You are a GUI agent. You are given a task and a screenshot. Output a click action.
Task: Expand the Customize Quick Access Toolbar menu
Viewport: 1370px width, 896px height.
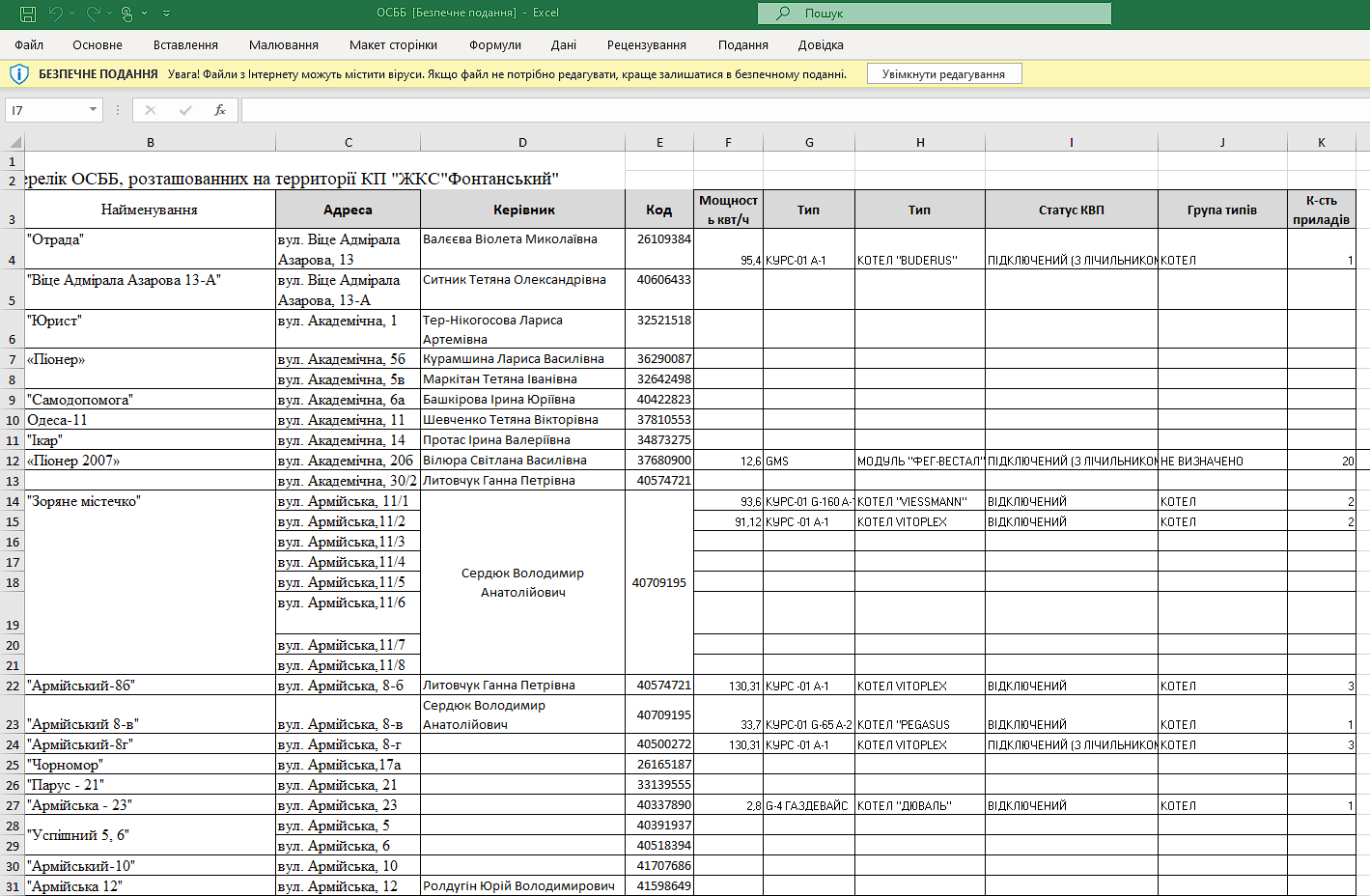click(x=166, y=14)
